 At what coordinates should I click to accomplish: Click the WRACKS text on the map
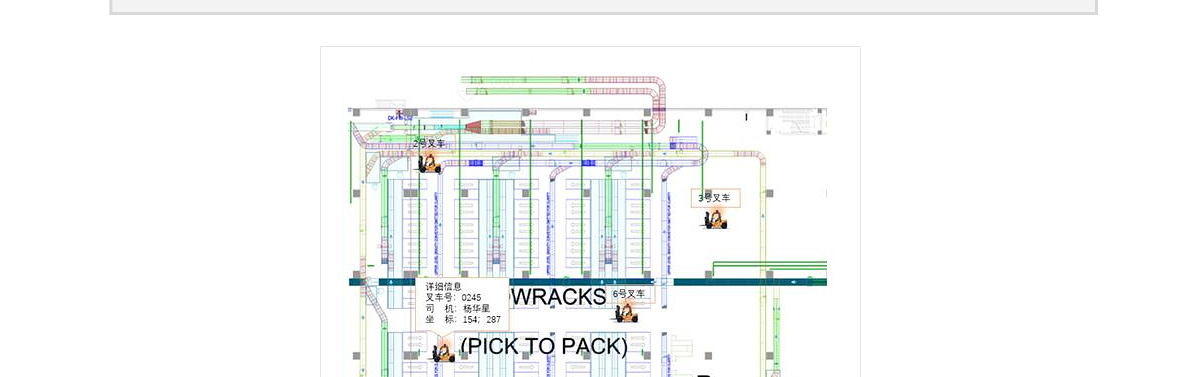pos(559,297)
